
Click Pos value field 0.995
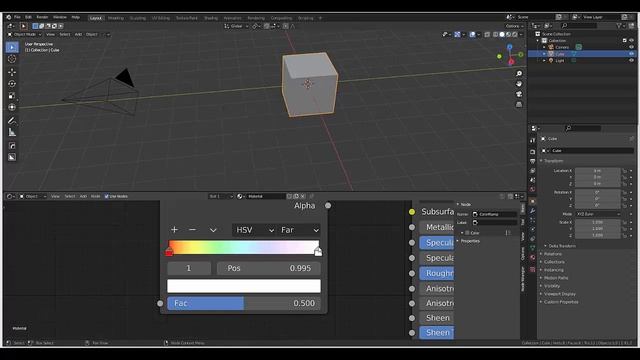click(268, 268)
